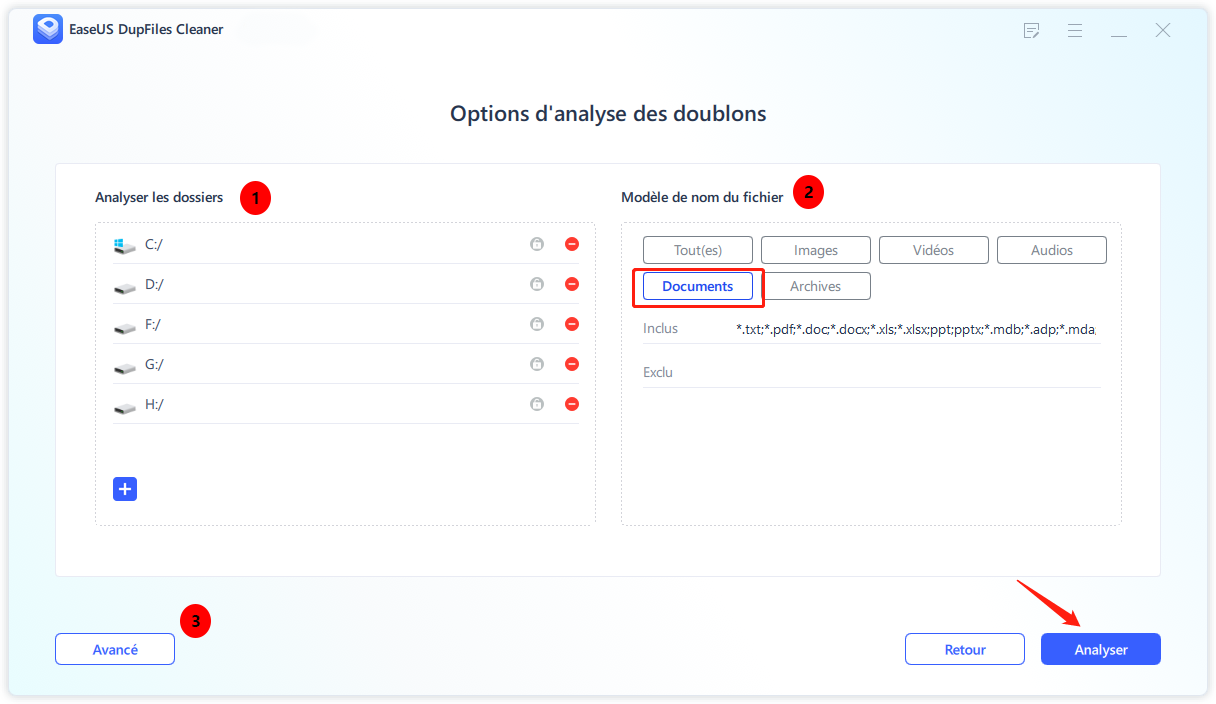The height and width of the screenshot is (704, 1216).
Task: Toggle the lock icon for C:/ drive
Action: (537, 244)
